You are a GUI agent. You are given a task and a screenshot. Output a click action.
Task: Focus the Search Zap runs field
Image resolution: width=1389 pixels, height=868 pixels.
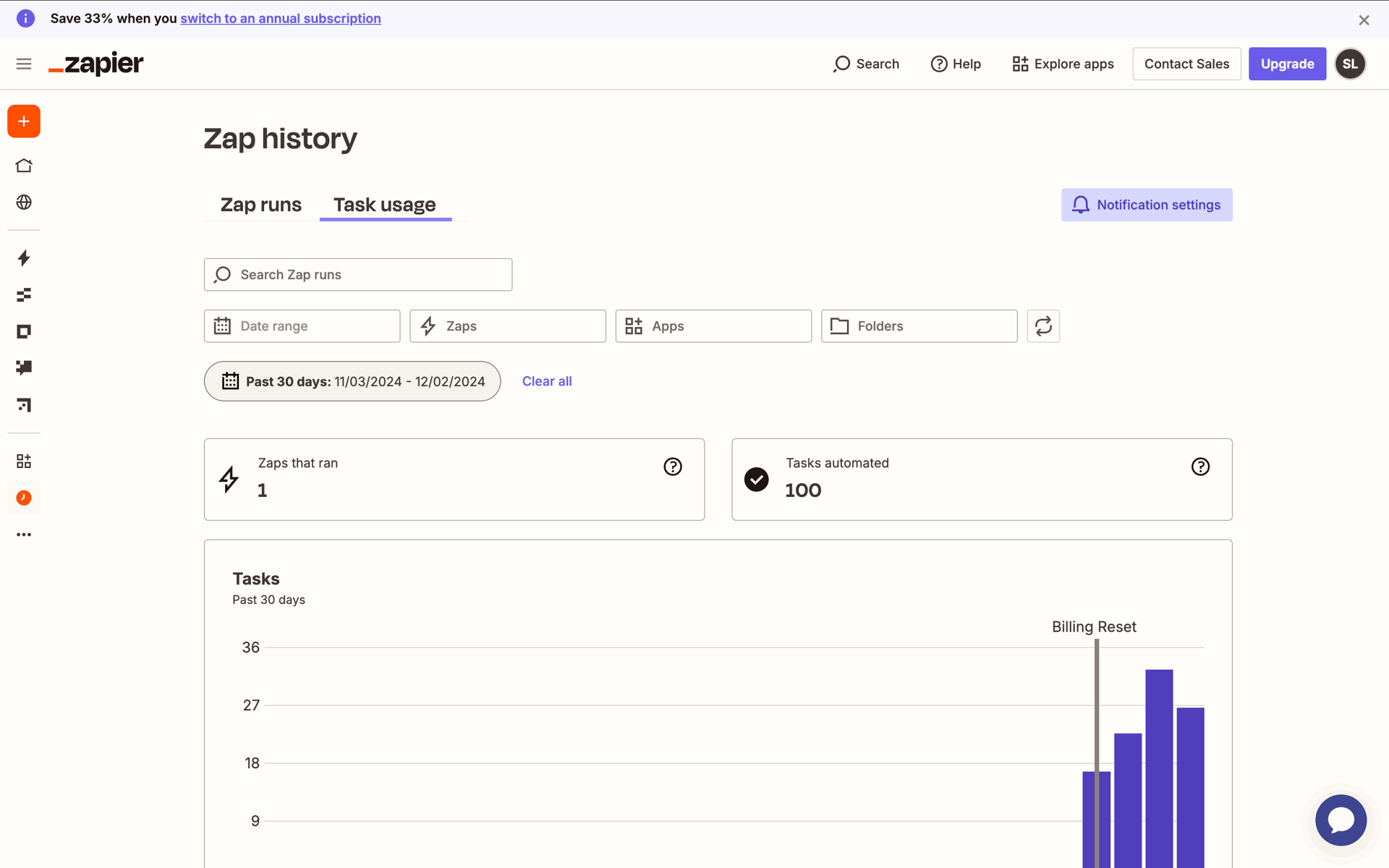(358, 275)
